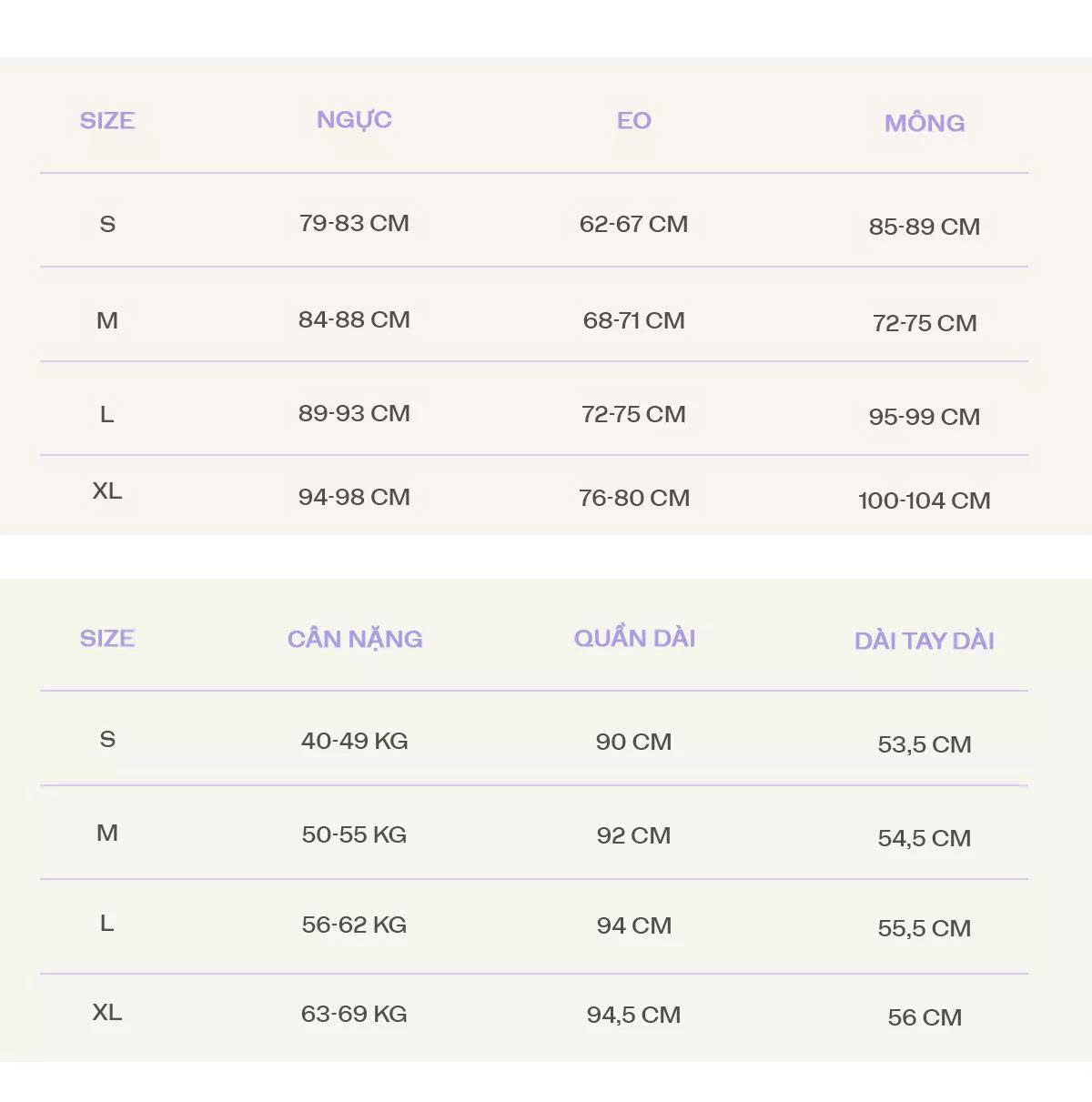This screenshot has width=1092, height=1102.
Task: Click the 94,5 CM pants length
Action: pos(633,1016)
